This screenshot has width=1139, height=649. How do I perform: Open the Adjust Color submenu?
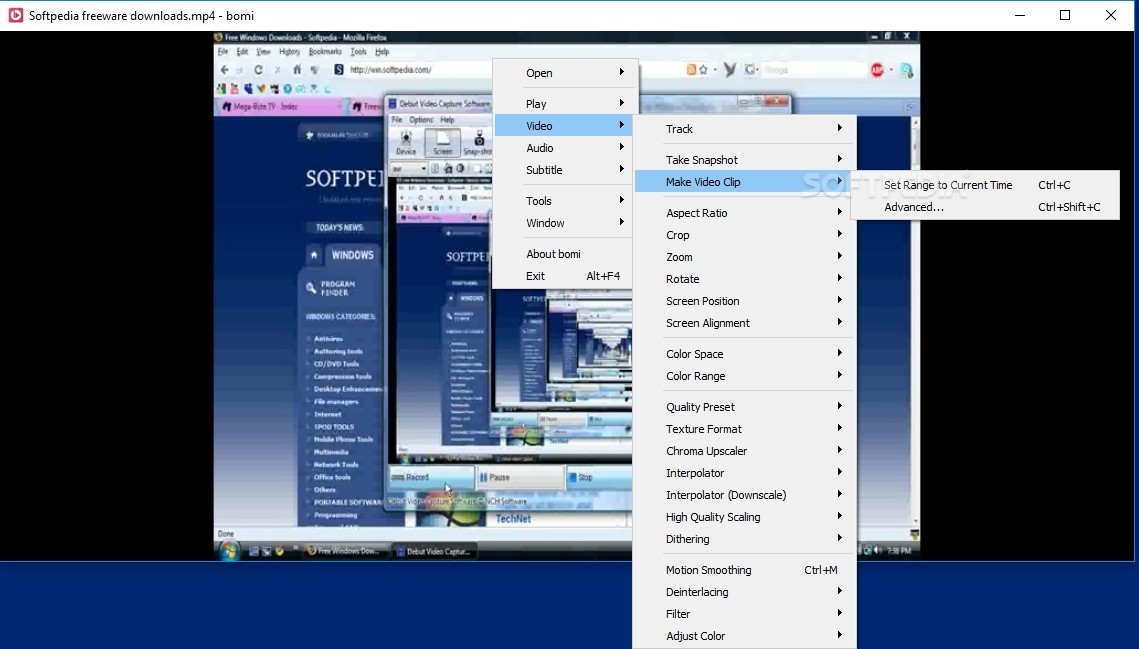pyautogui.click(x=745, y=636)
